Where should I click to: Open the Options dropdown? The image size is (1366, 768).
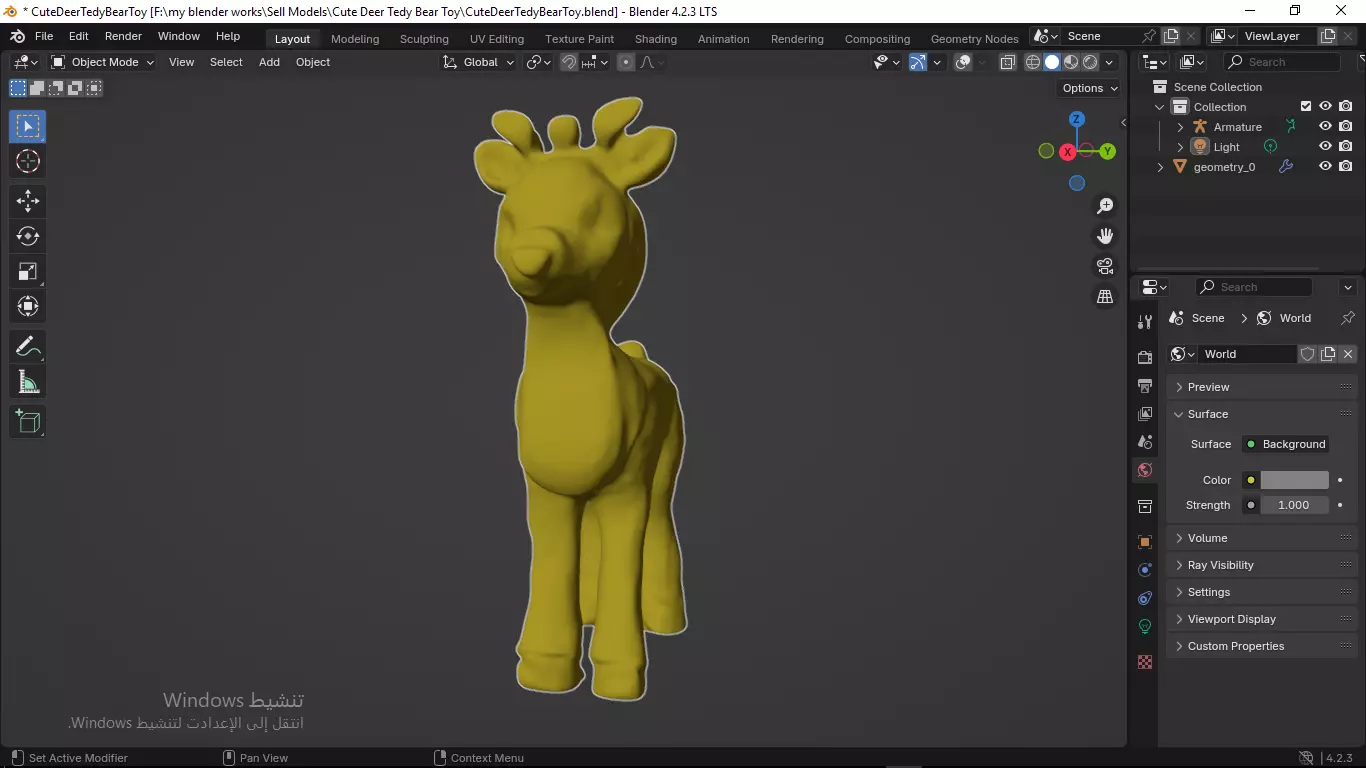click(1090, 88)
